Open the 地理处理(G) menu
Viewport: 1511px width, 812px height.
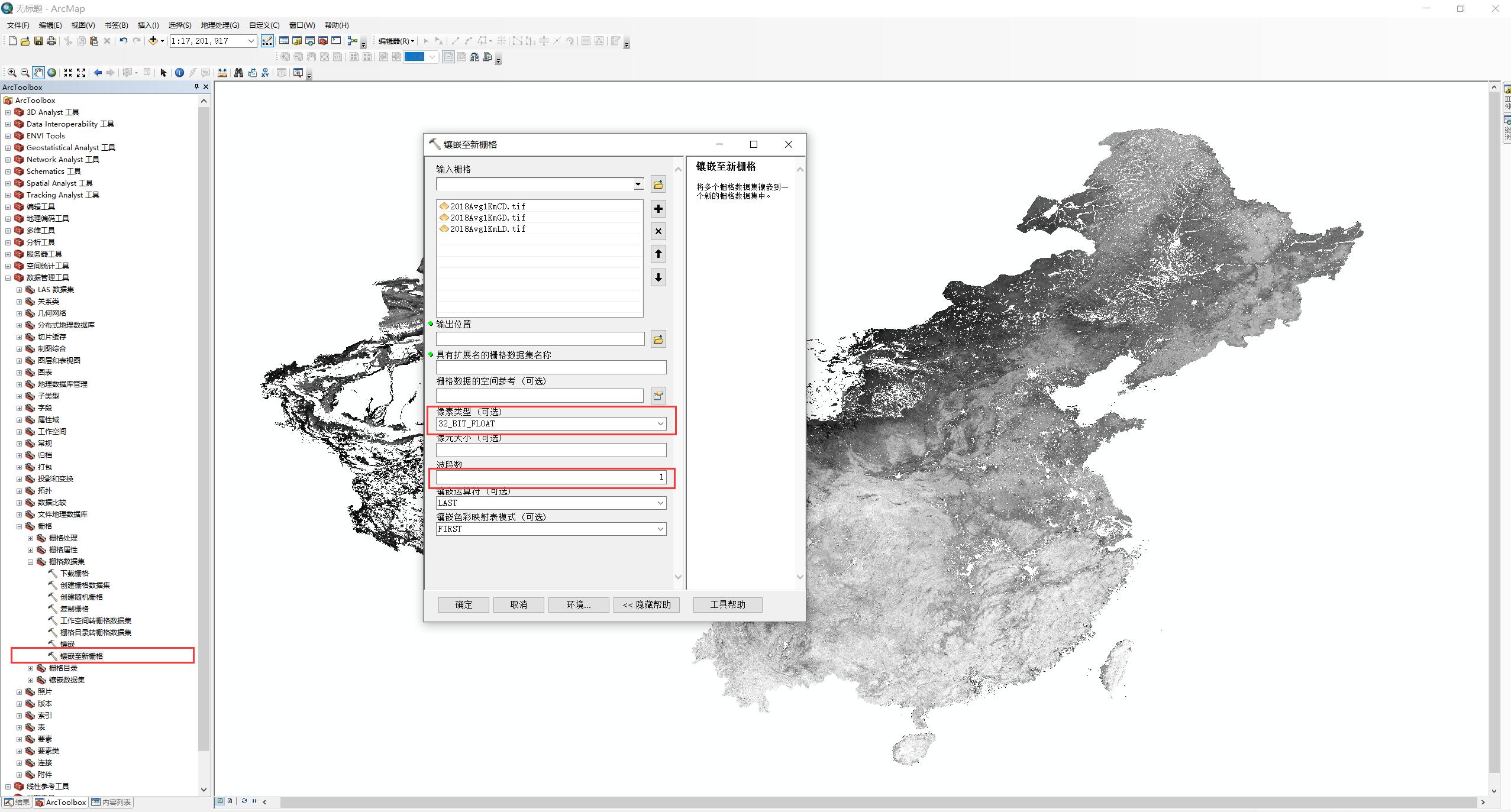click(219, 25)
